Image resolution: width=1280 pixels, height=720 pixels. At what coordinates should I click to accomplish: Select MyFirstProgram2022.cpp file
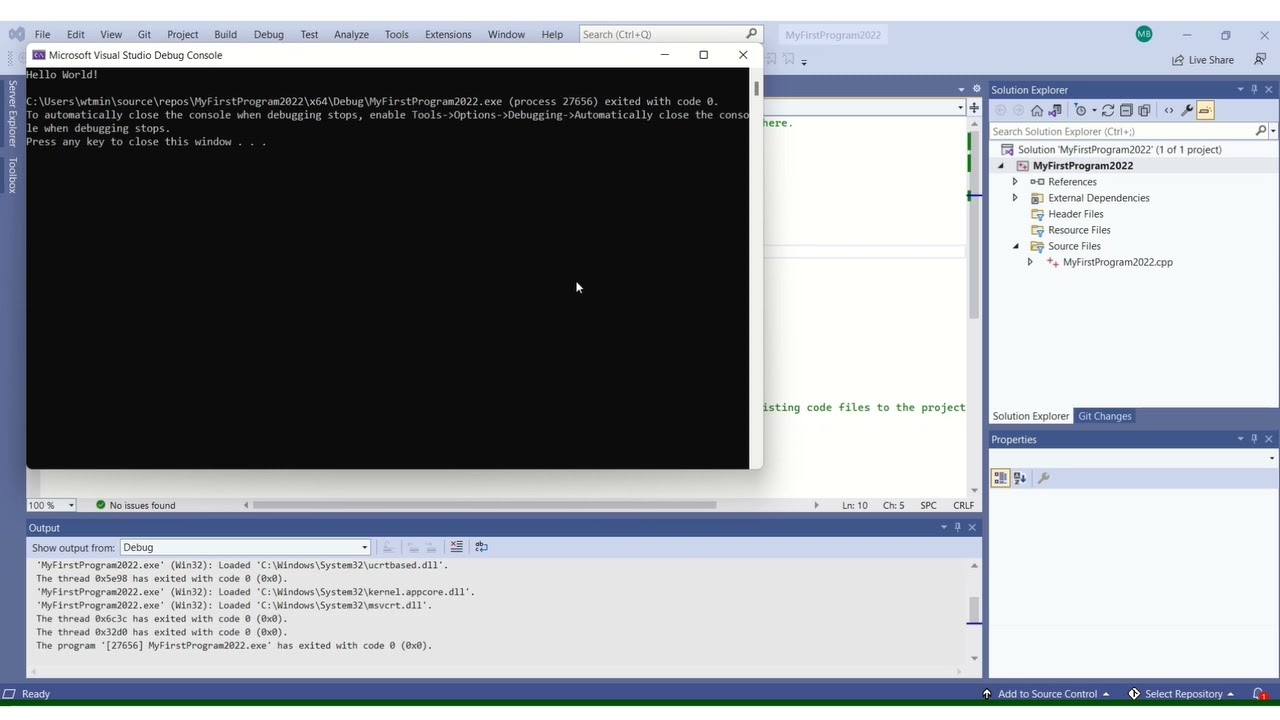coord(1118,262)
